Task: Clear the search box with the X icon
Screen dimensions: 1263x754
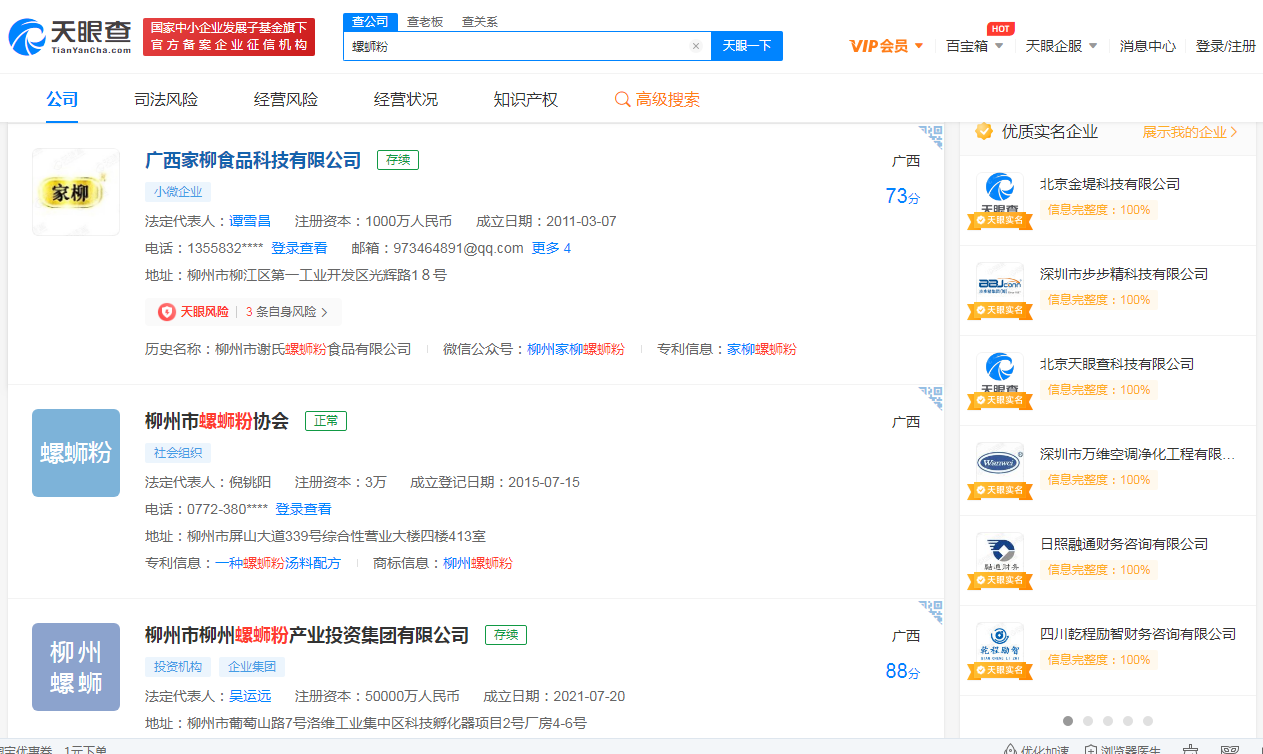Action: [696, 46]
